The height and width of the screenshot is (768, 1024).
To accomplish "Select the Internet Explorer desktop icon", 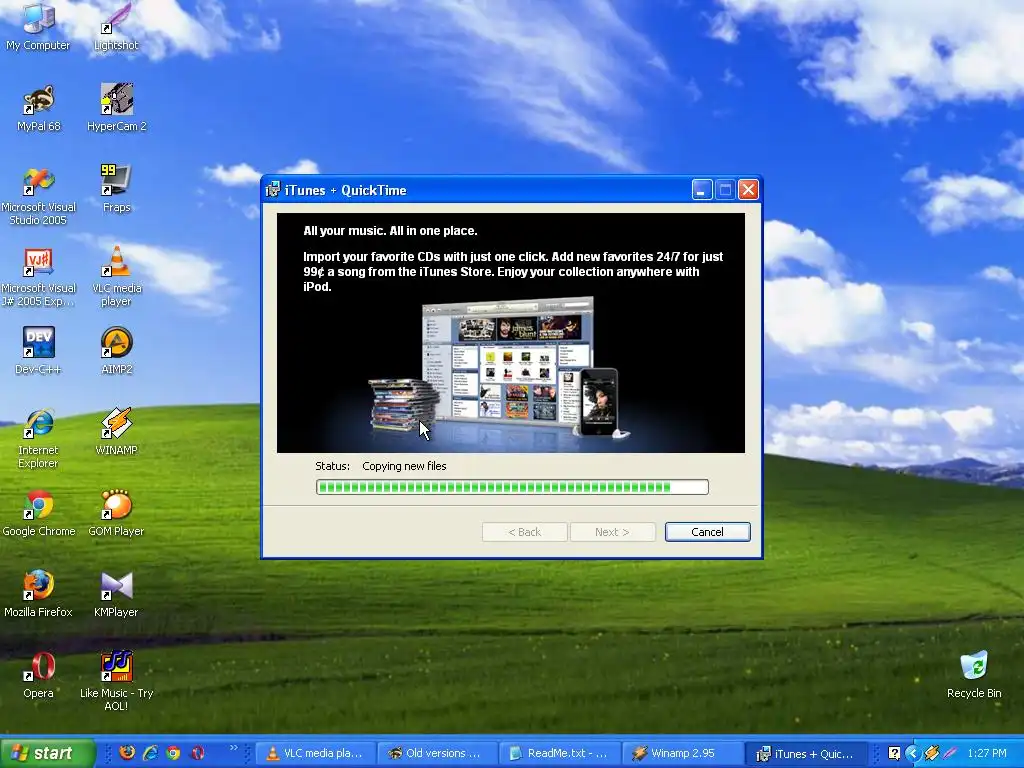I will [x=39, y=439].
